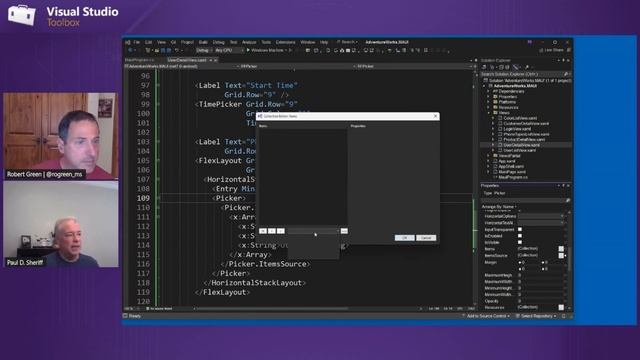Click the Properties panel search field

coord(525,200)
